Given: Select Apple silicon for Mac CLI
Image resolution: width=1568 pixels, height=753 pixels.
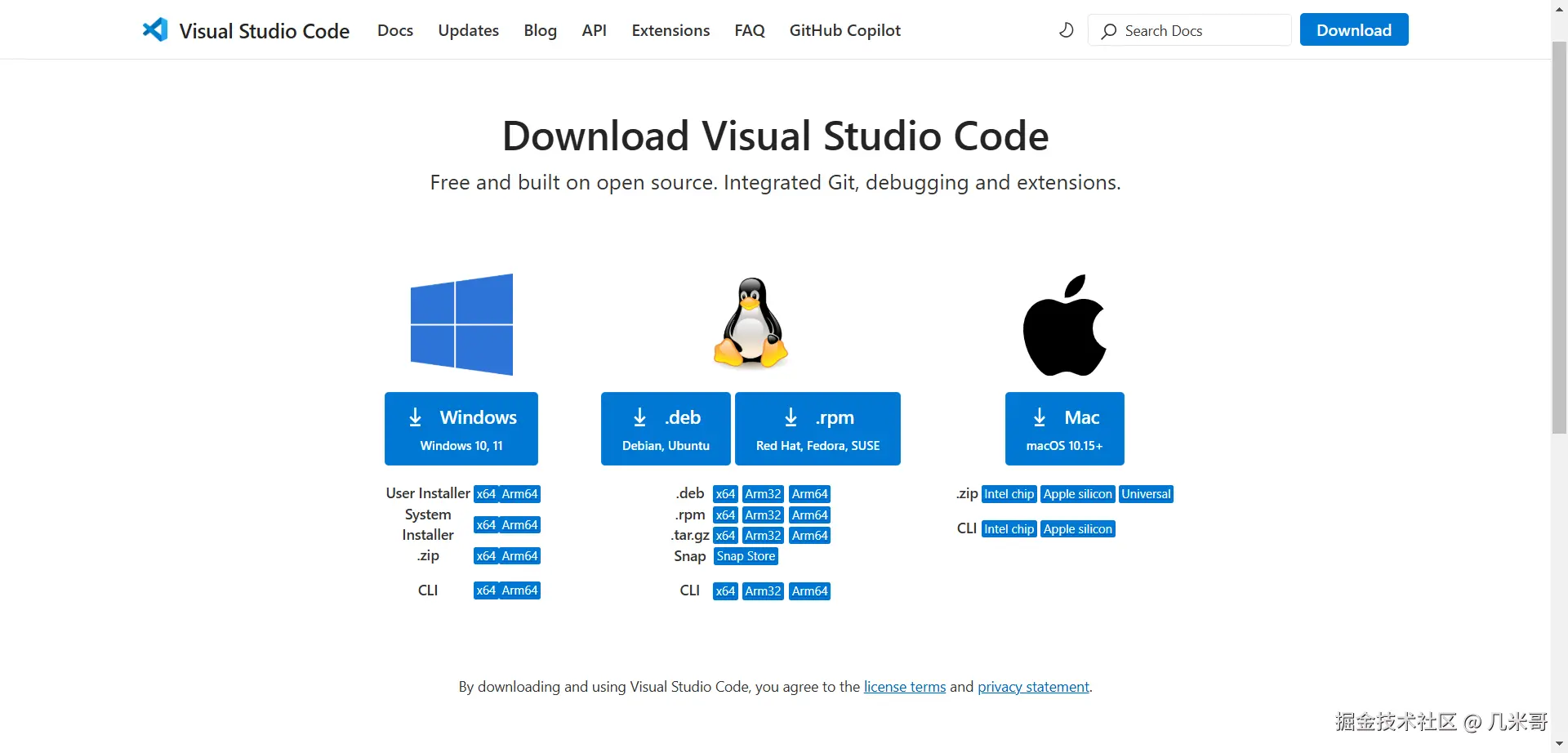Looking at the screenshot, I should click(1078, 529).
